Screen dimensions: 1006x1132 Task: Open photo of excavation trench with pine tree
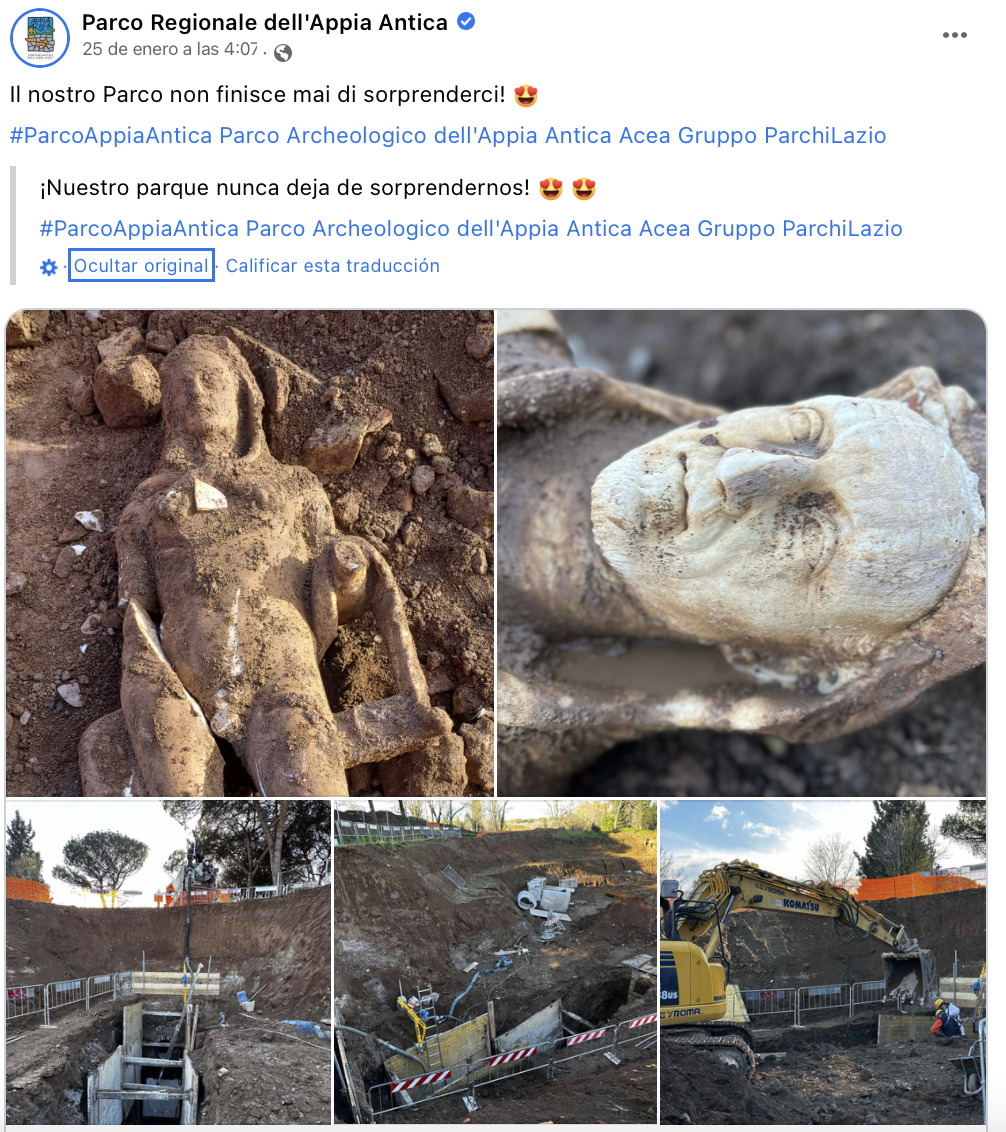pos(168,962)
